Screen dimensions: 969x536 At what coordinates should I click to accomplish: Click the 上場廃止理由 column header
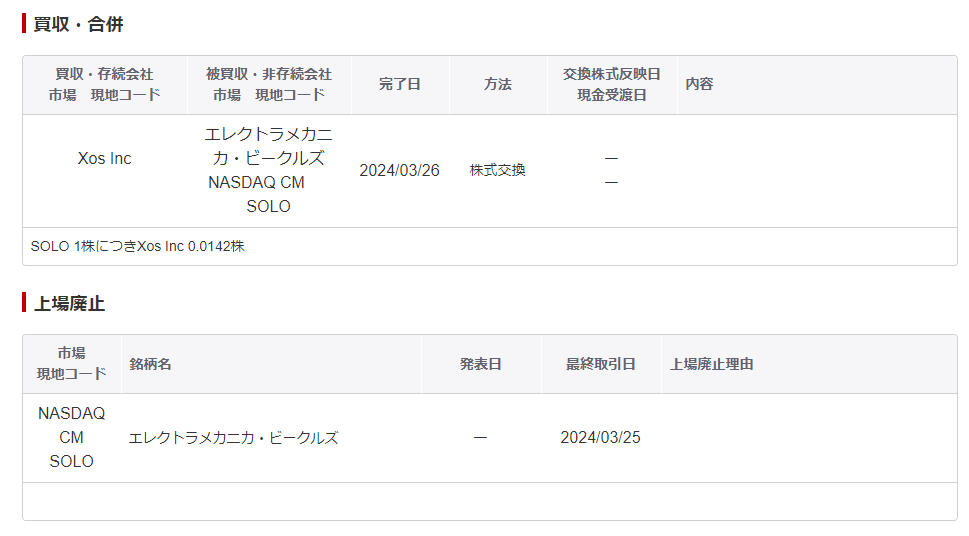pos(711,364)
